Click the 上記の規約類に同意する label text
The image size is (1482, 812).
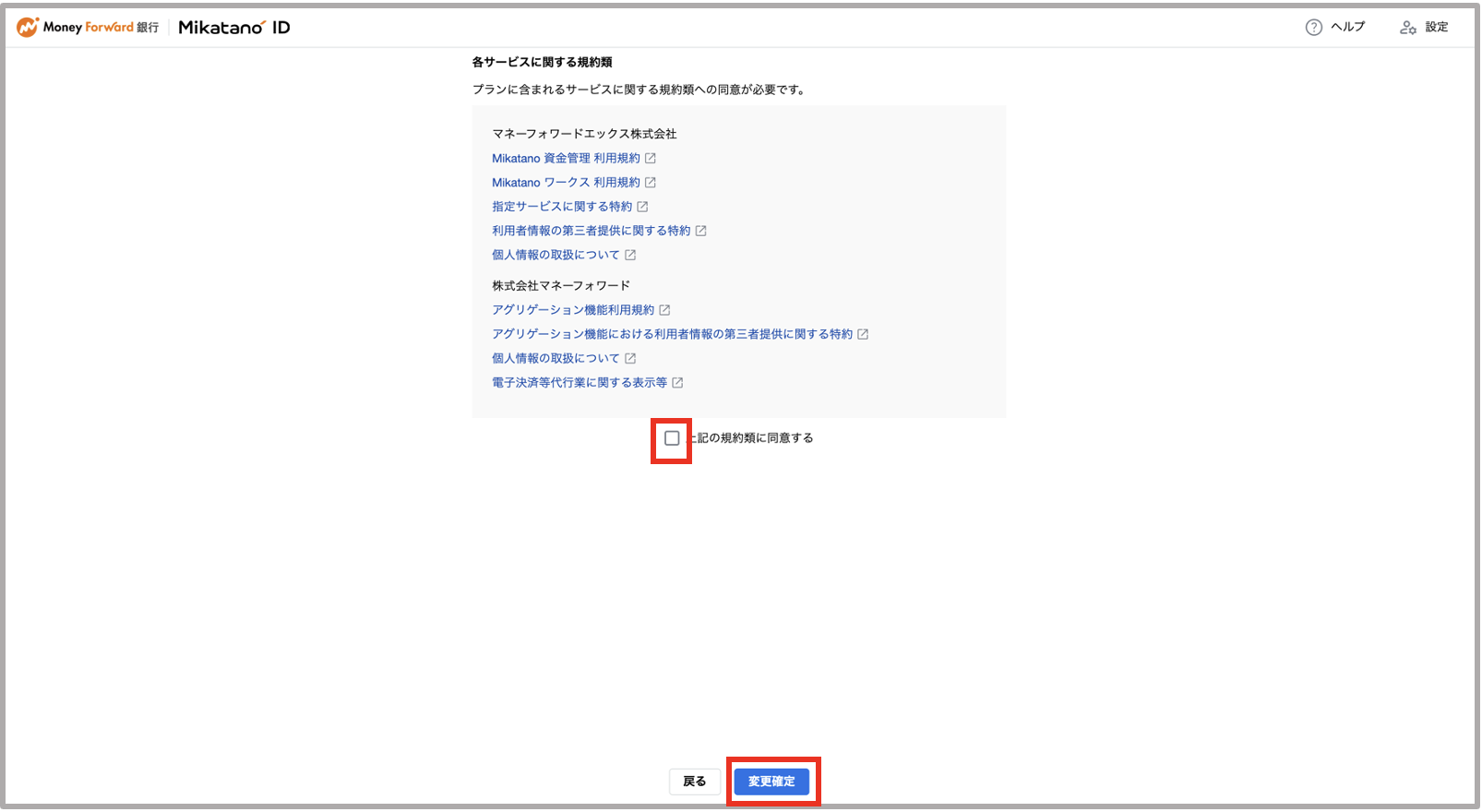750,438
